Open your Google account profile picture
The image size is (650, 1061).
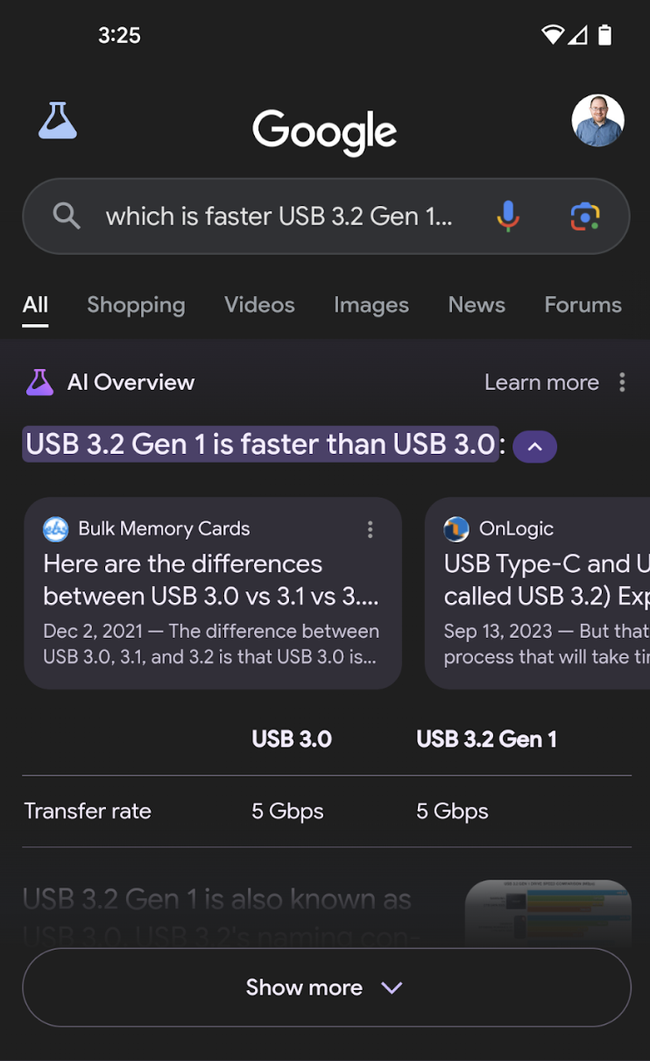coord(598,120)
